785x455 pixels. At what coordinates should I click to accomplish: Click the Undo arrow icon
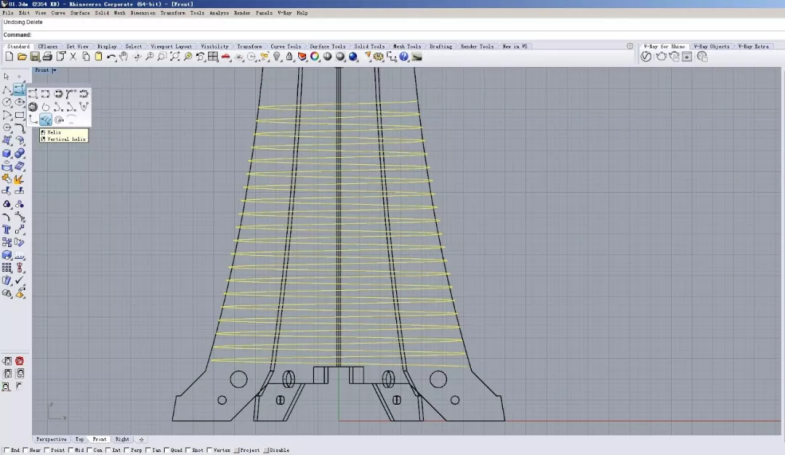coord(111,57)
